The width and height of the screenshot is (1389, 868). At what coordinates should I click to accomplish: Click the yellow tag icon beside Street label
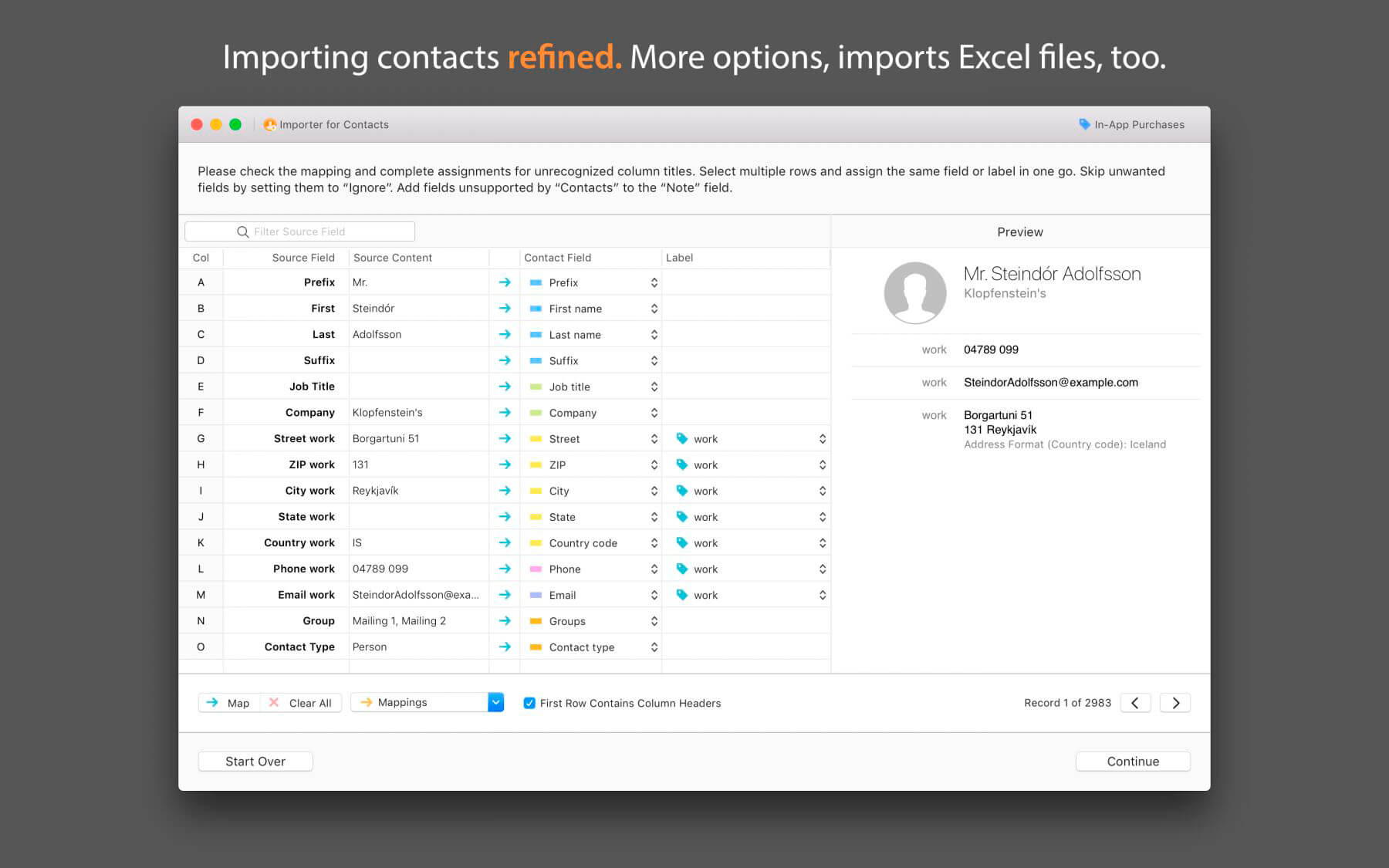tap(682, 438)
